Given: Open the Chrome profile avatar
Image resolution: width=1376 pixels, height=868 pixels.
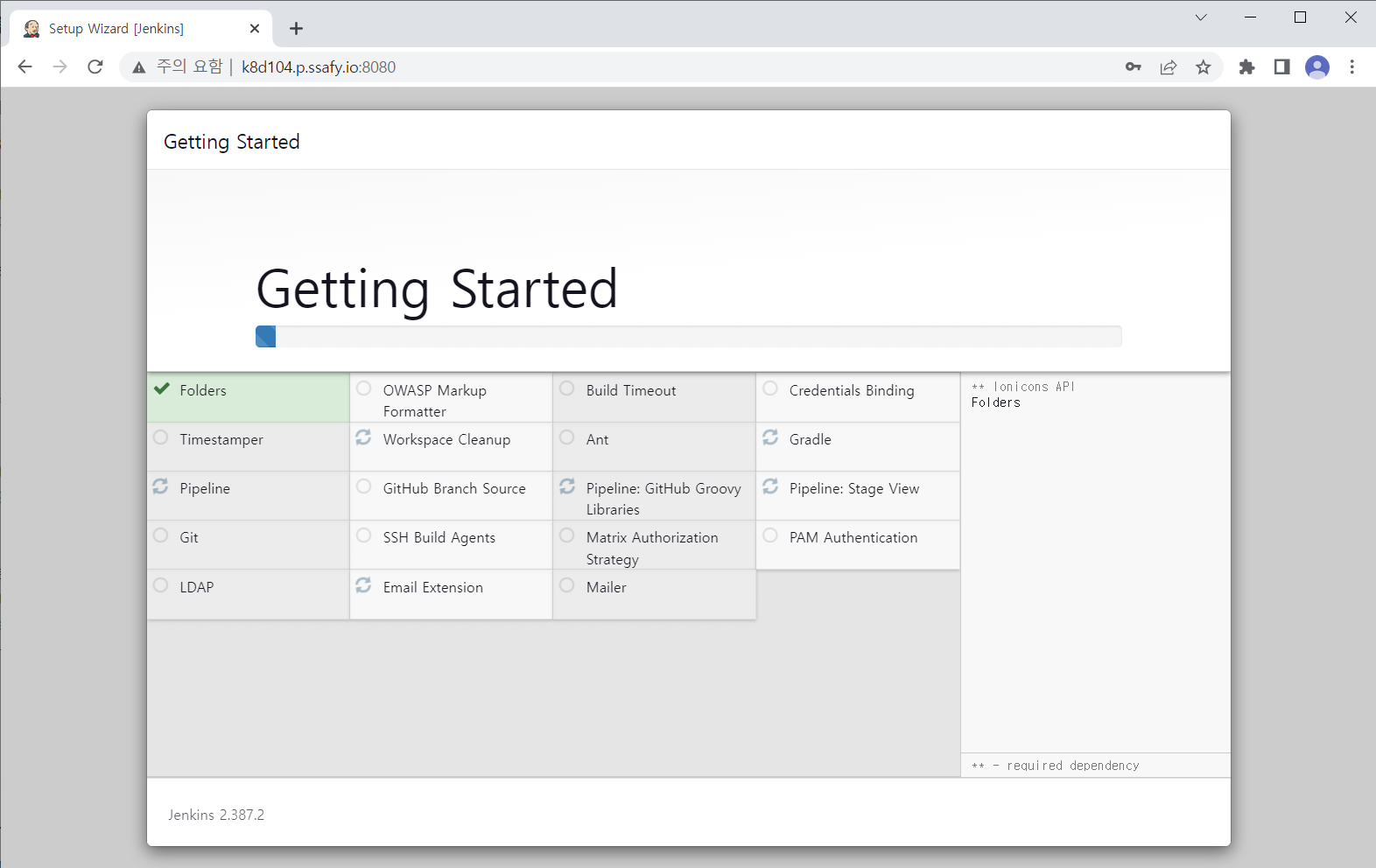Looking at the screenshot, I should pyautogui.click(x=1317, y=66).
